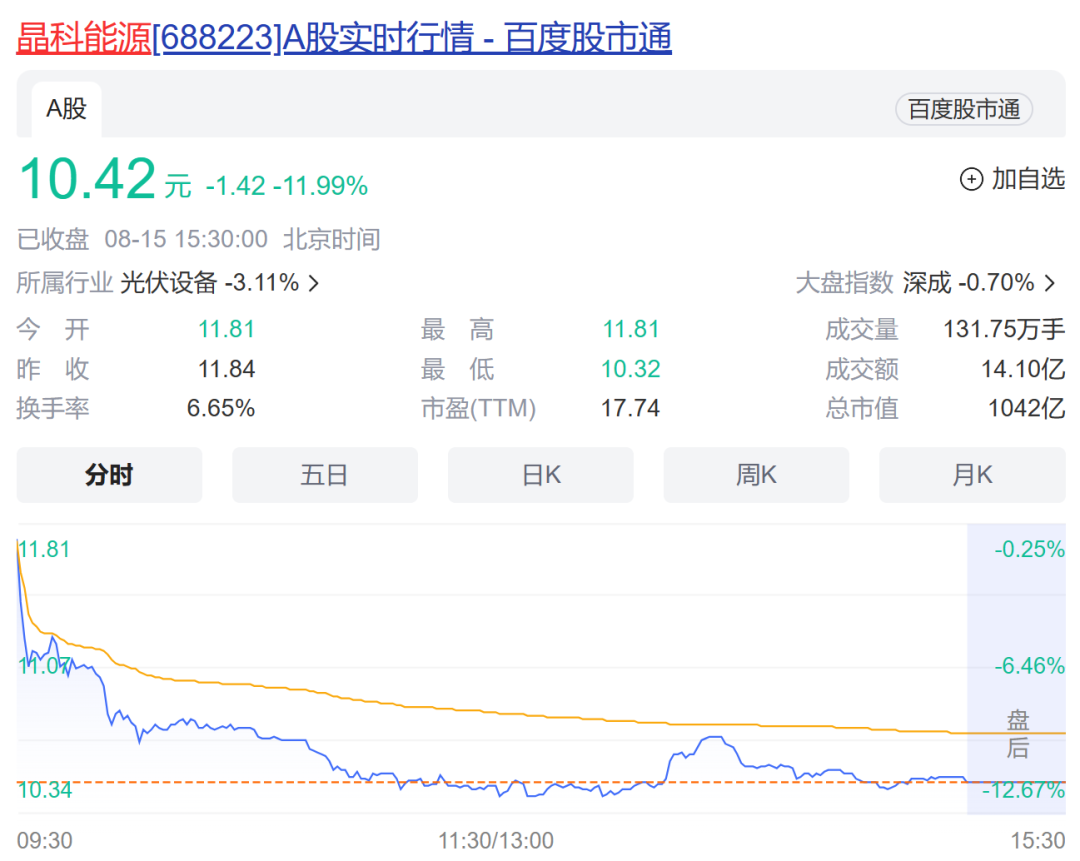This screenshot has height=861, width=1080.
Task: Click the 今开 value 11.81
Action: pyautogui.click(x=227, y=329)
